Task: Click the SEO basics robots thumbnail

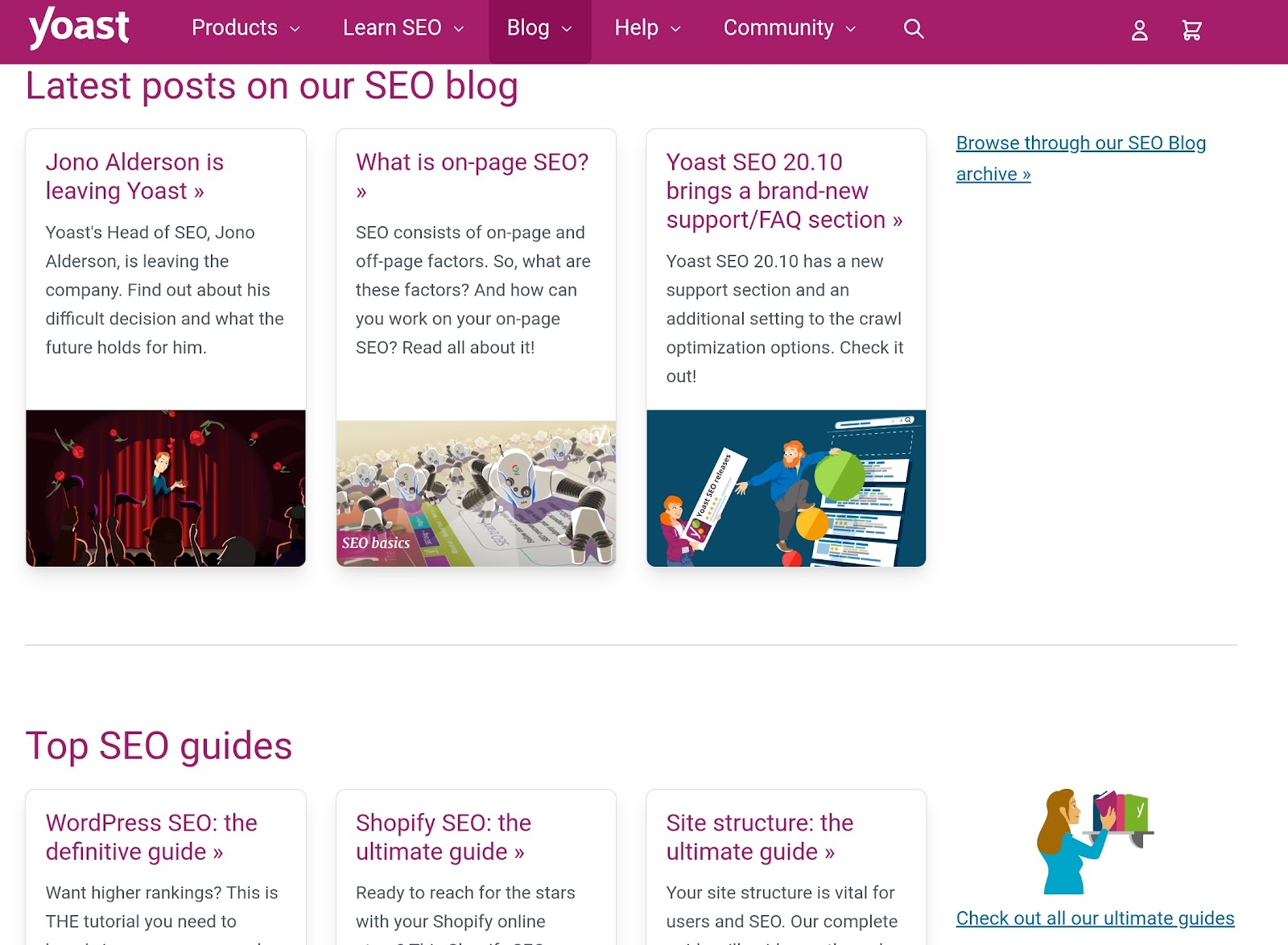Action: tap(476, 493)
